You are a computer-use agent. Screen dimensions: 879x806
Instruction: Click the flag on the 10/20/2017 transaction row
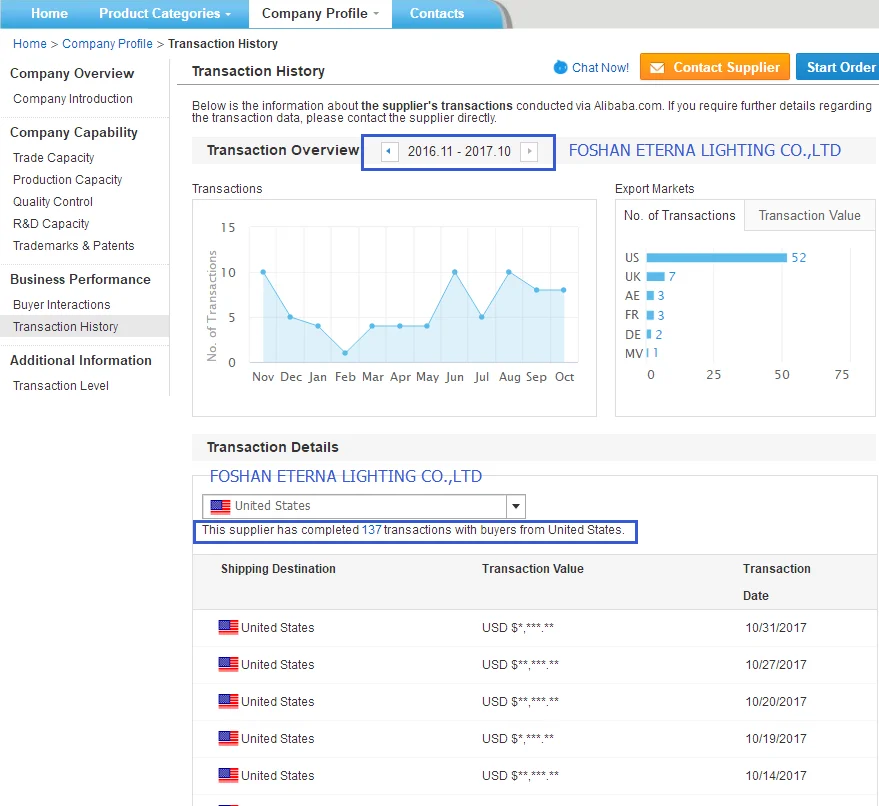pos(228,702)
